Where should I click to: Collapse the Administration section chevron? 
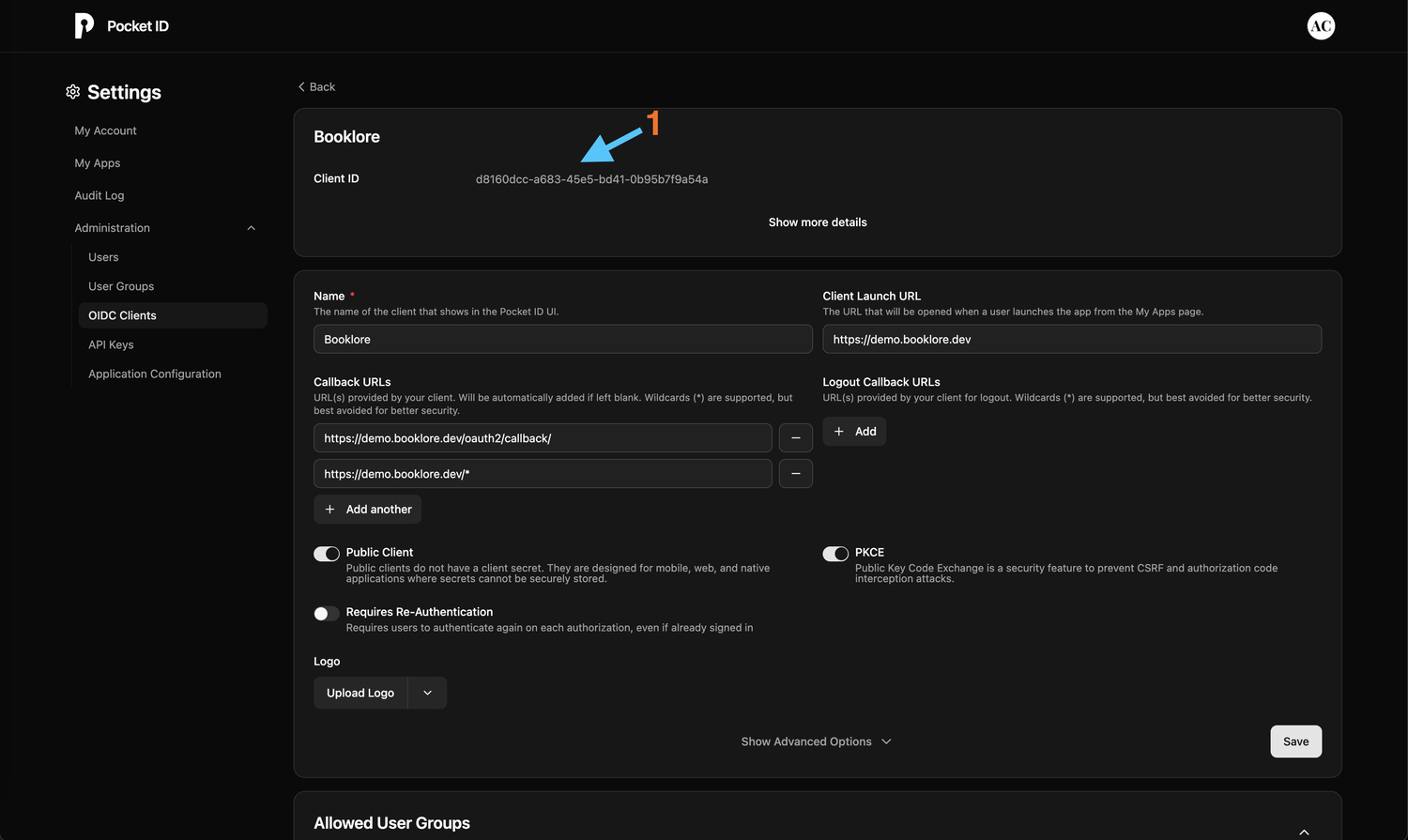[x=251, y=228]
